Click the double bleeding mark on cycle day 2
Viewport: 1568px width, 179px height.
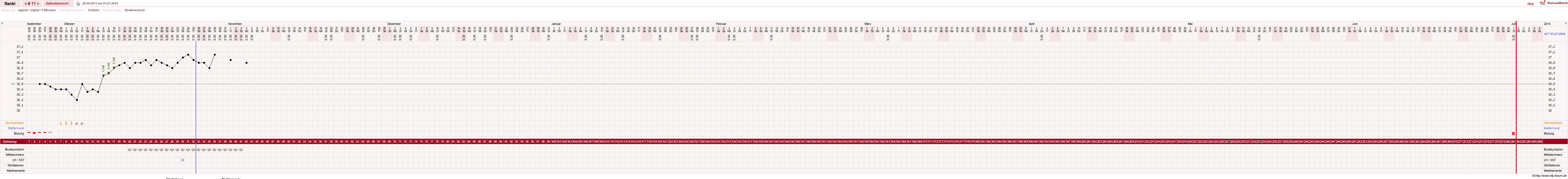34,133
